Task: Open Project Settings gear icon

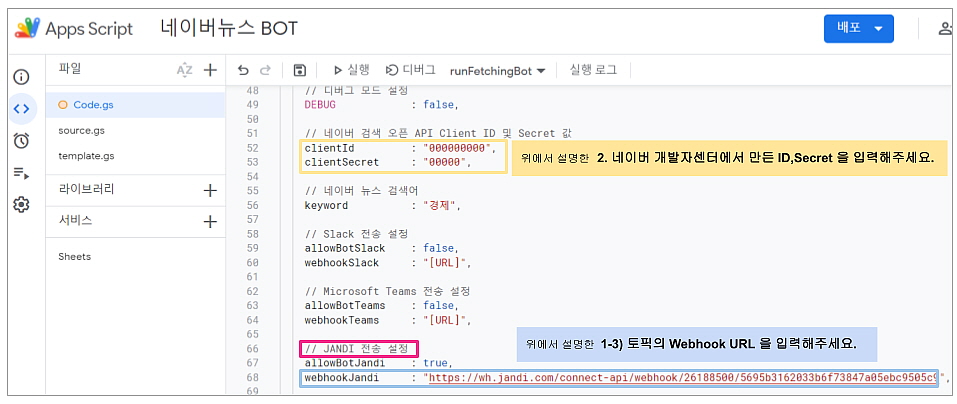Action: point(21,204)
